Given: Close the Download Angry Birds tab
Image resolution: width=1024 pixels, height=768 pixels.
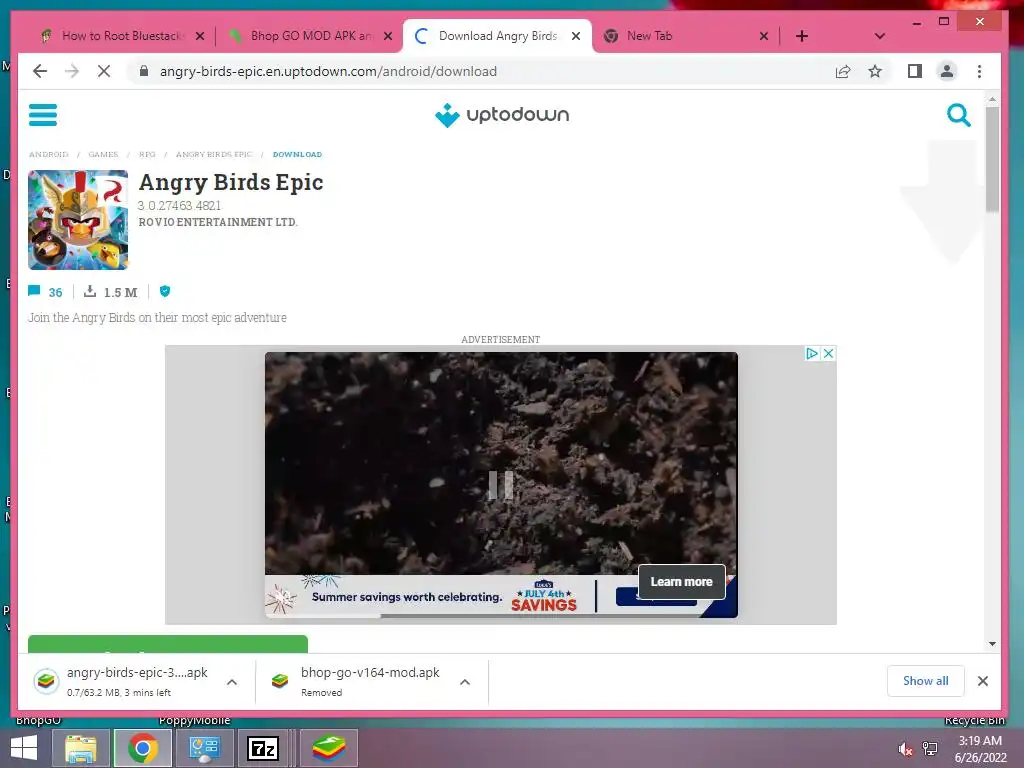Looking at the screenshot, I should click(576, 36).
